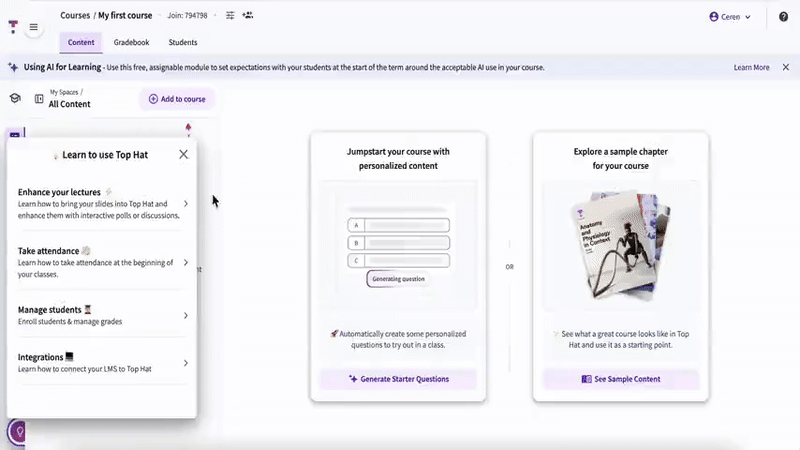Click the sparkle icon beside Using AI for Learning
The width and height of the screenshot is (800, 450).
[x=13, y=67]
